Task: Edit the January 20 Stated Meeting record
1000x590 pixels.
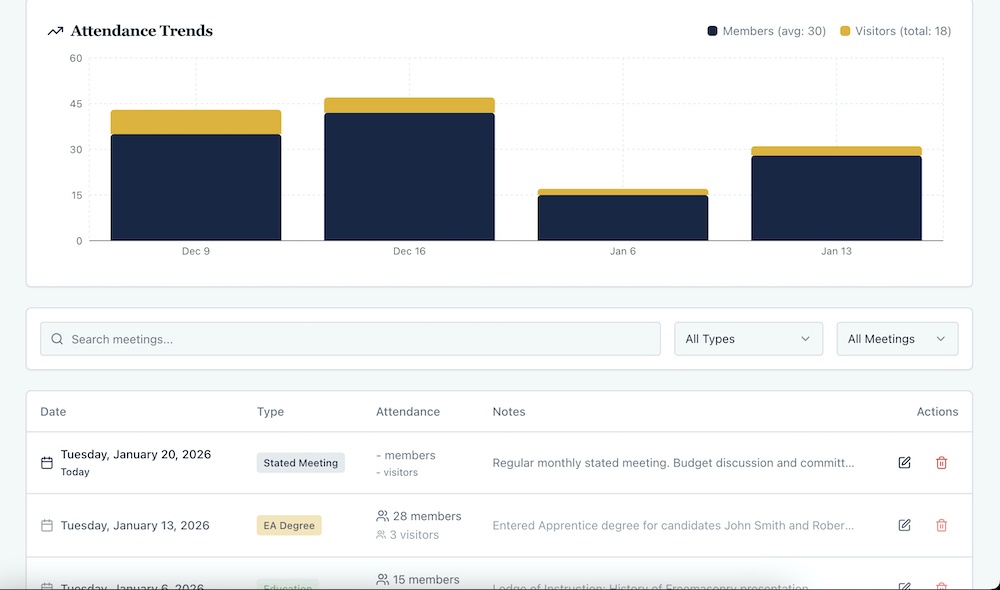Action: tap(904, 463)
